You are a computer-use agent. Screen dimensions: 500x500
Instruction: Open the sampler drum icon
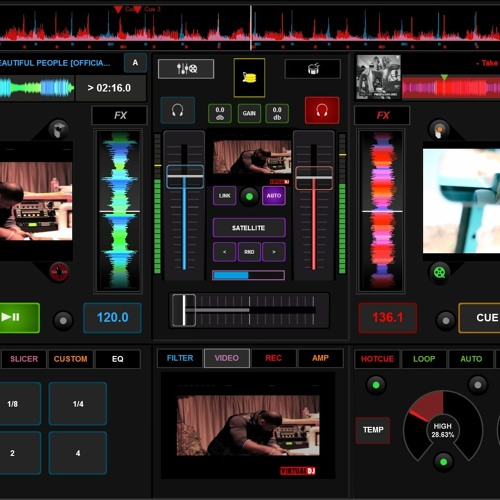(x=313, y=69)
